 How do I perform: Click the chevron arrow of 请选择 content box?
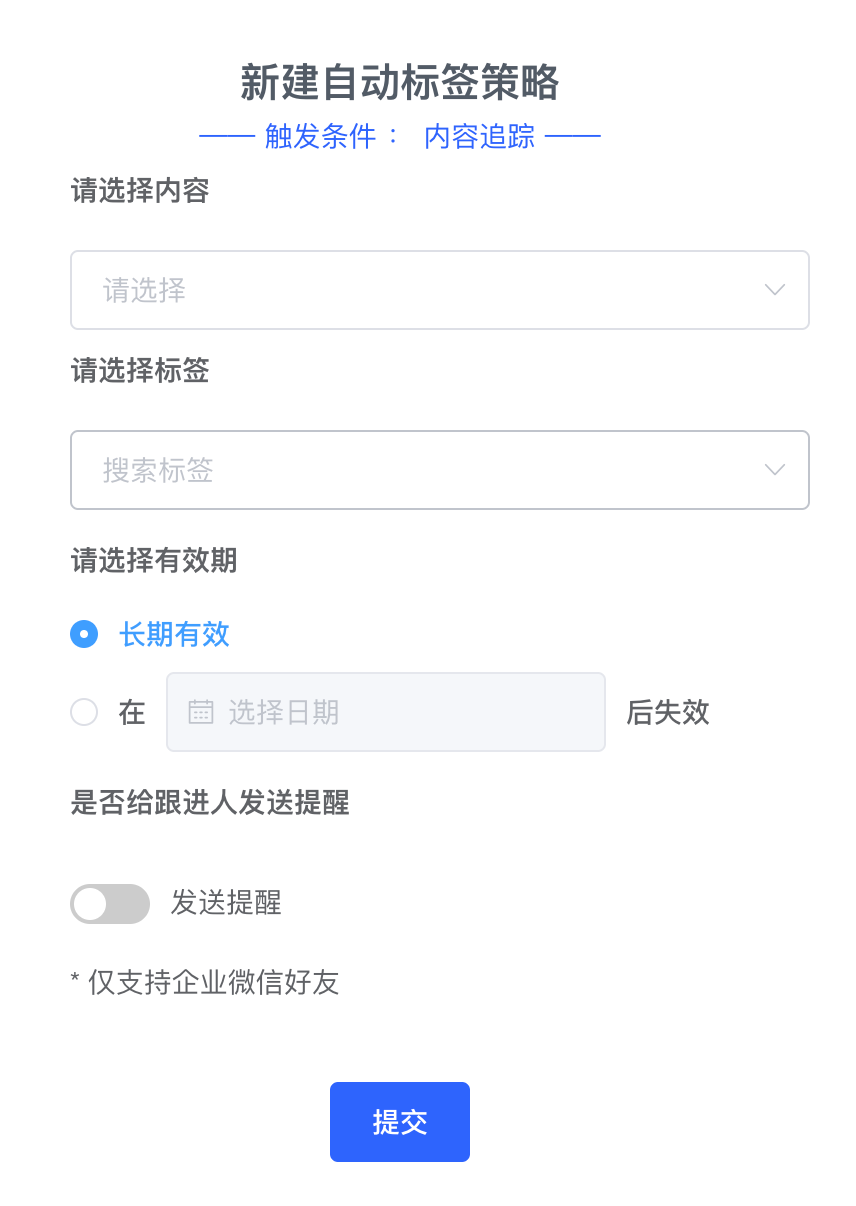pyautogui.click(x=774, y=290)
